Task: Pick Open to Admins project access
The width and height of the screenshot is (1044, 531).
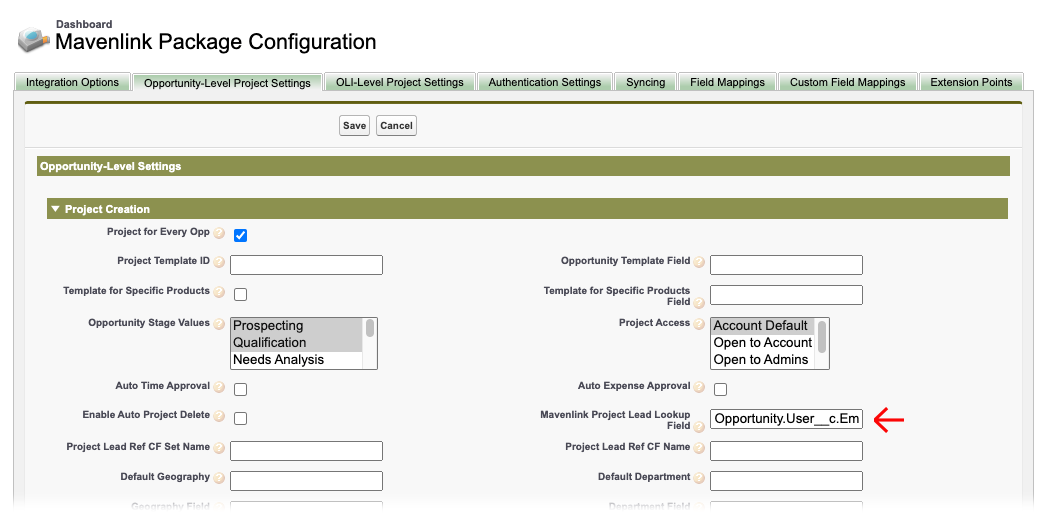Action: click(763, 360)
